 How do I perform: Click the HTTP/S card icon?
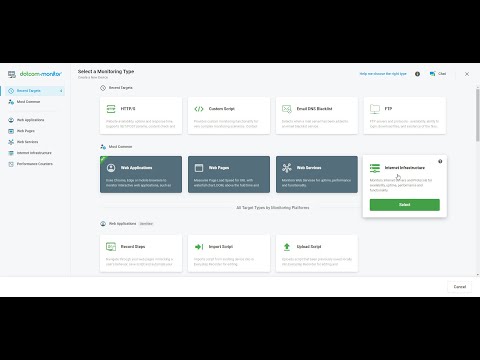click(x=111, y=109)
